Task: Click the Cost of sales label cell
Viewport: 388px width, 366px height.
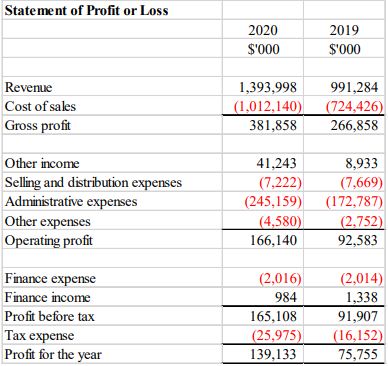Action: pyautogui.click(x=112, y=106)
